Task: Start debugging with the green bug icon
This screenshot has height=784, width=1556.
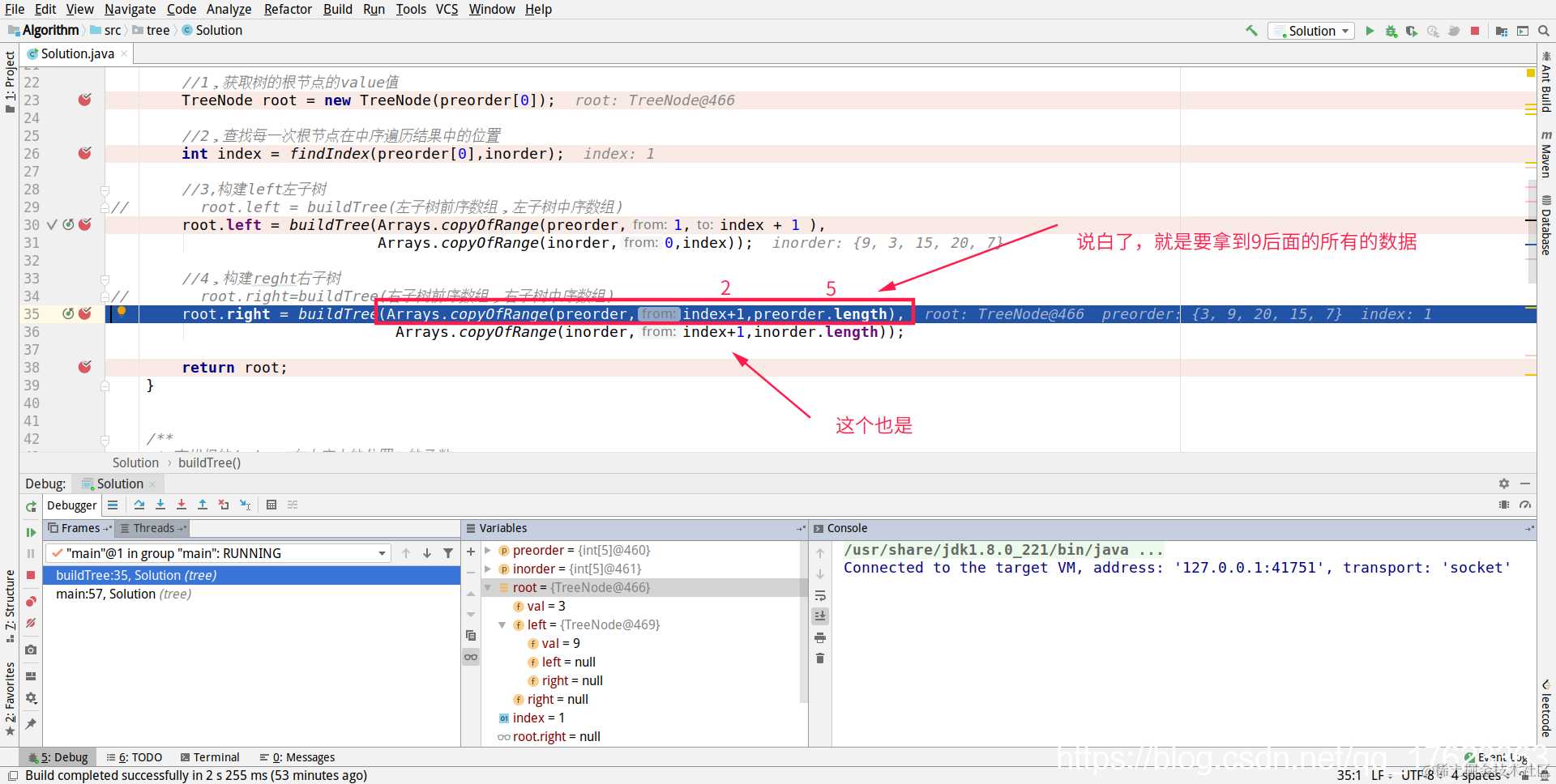Action: coord(1391,31)
